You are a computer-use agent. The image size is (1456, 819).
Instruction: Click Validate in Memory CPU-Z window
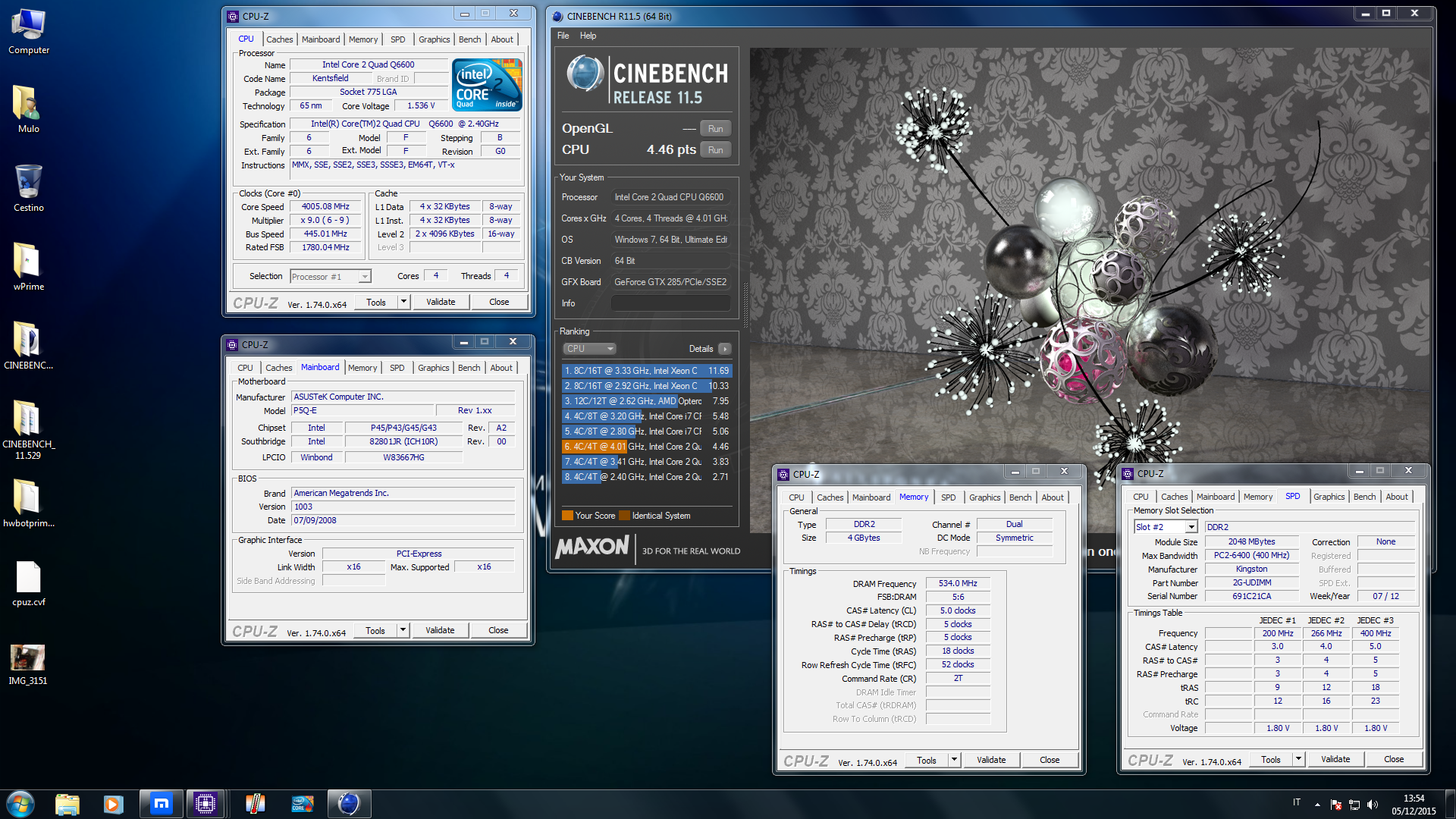point(991,760)
